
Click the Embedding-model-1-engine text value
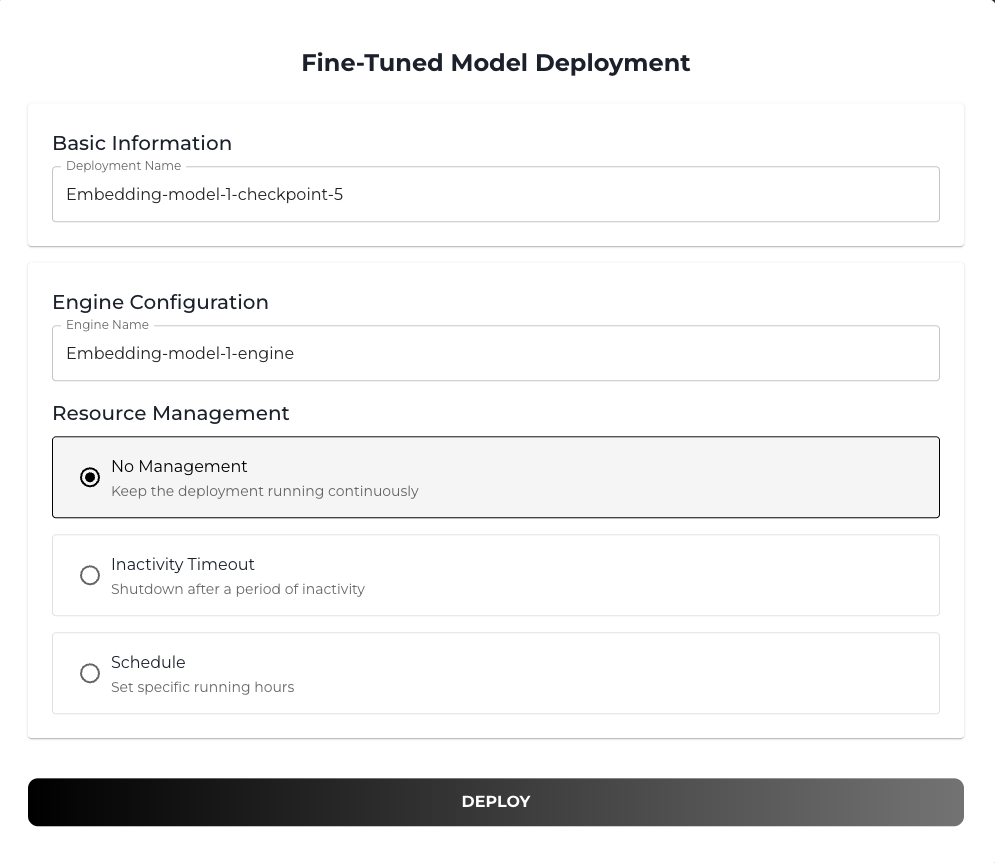pos(180,353)
